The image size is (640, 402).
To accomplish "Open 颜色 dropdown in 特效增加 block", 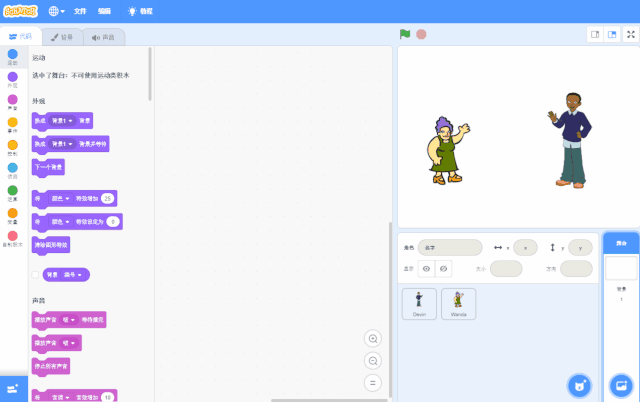I will coord(60,199).
